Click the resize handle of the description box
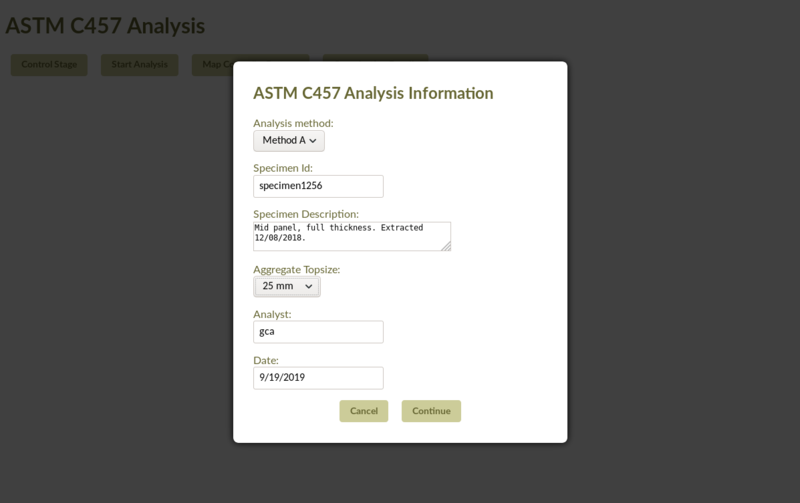Viewport: 800px width, 503px height. pyautogui.click(x=446, y=246)
